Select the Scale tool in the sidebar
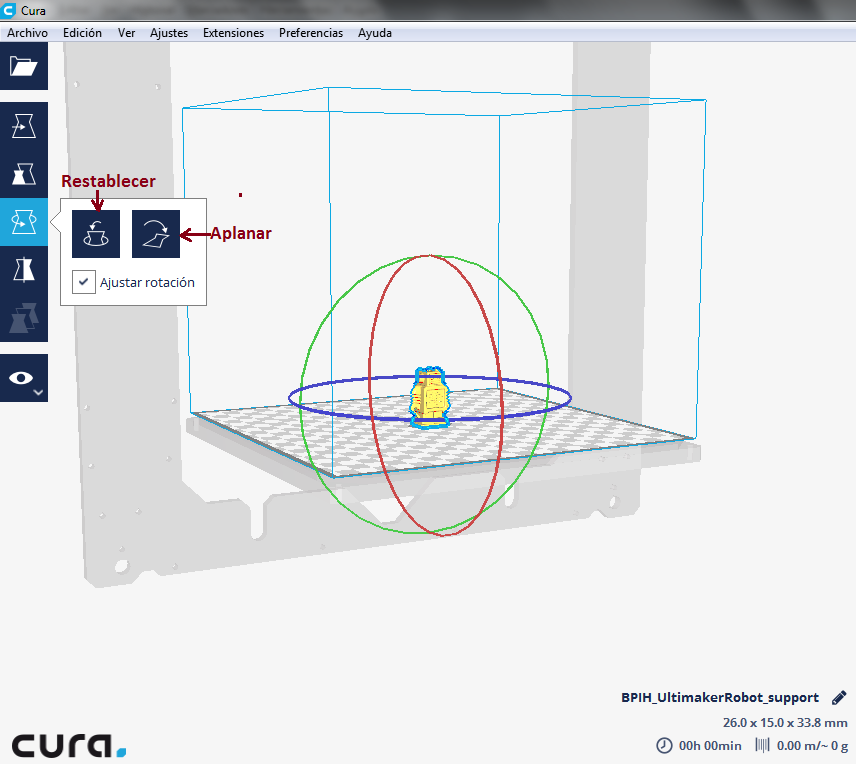856x764 pixels. pos(23,174)
